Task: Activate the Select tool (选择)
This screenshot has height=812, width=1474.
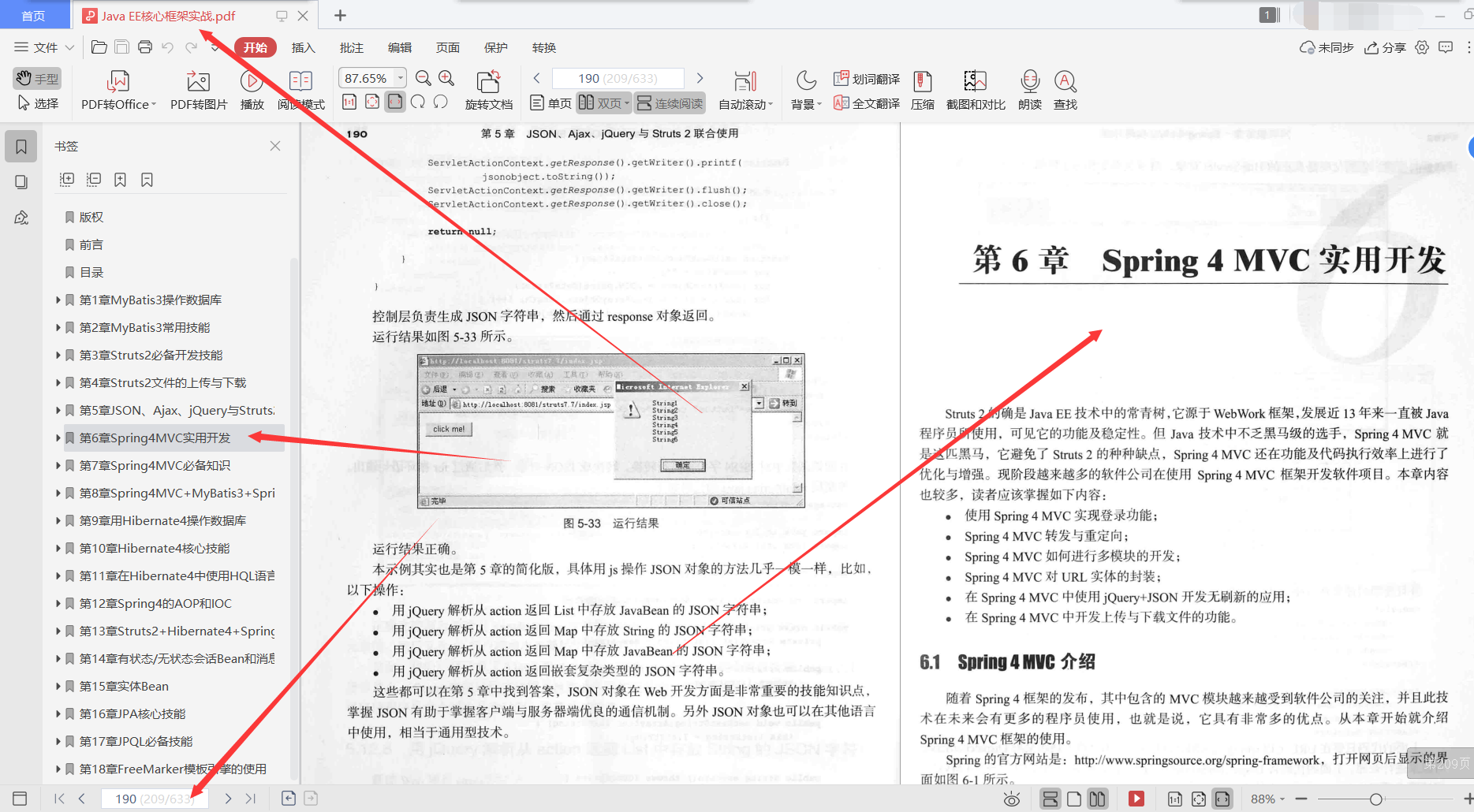Action: [x=37, y=103]
